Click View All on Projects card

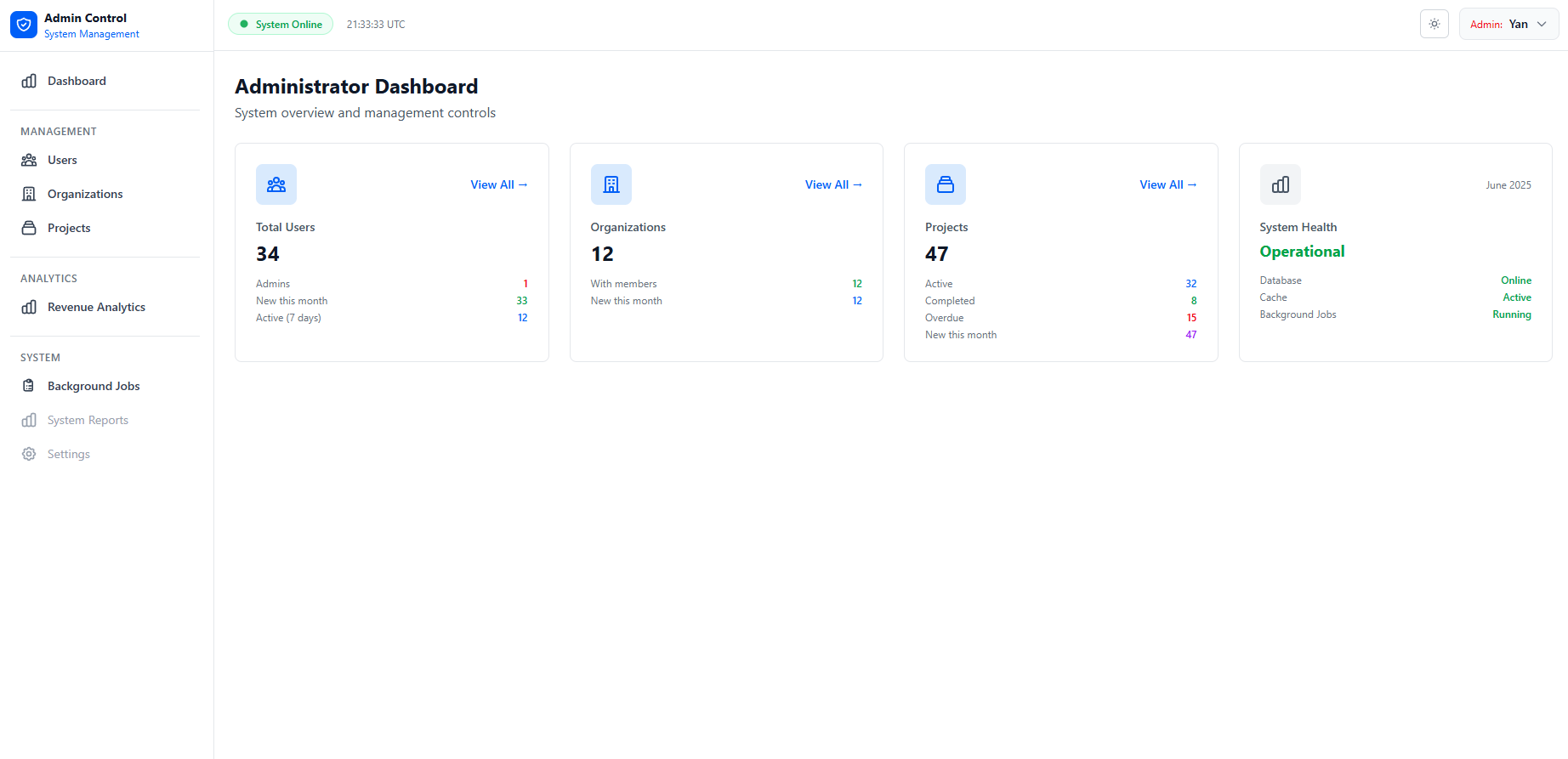point(1168,184)
